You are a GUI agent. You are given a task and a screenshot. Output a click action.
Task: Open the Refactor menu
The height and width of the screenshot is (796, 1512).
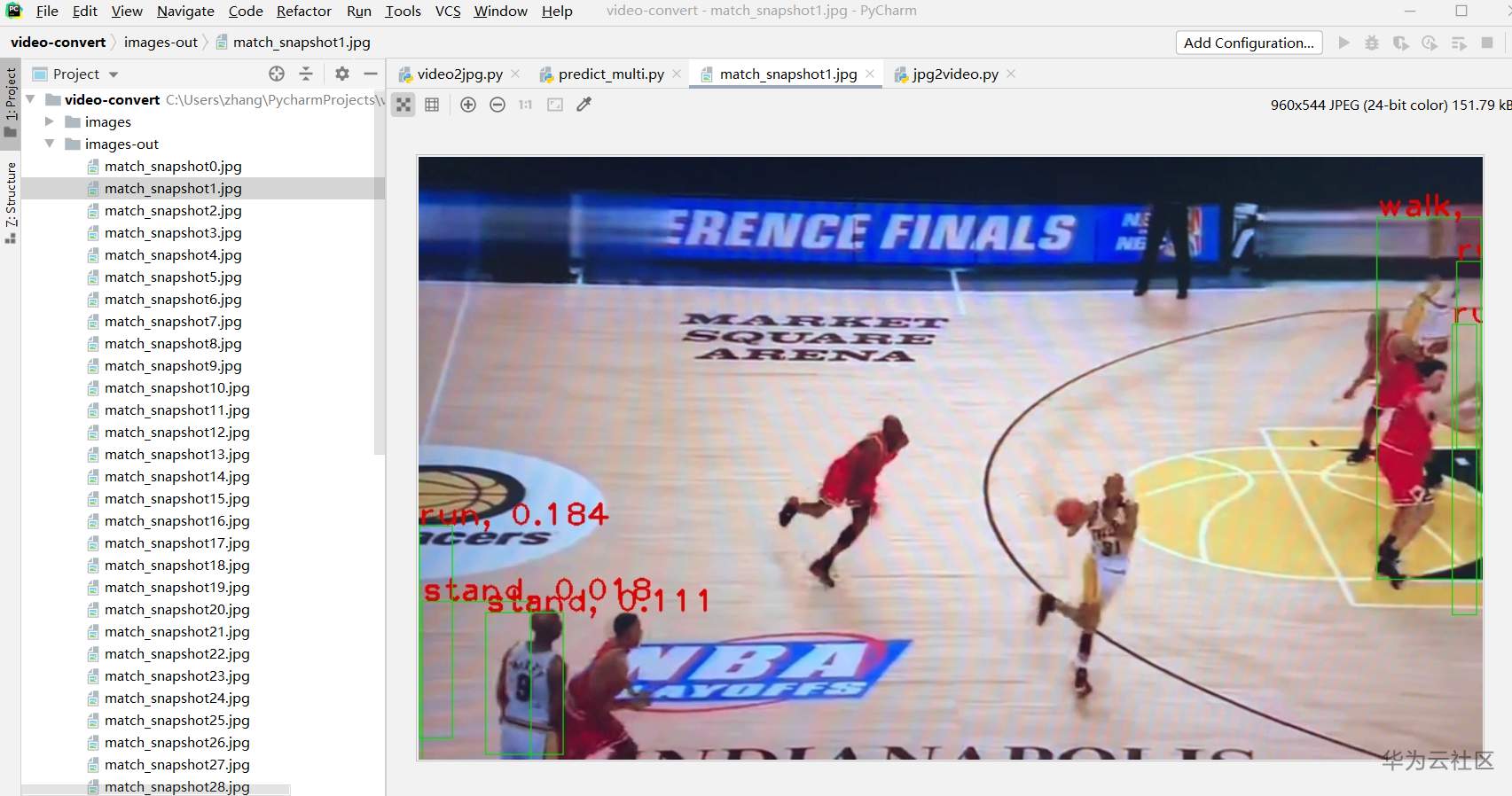coord(304,12)
